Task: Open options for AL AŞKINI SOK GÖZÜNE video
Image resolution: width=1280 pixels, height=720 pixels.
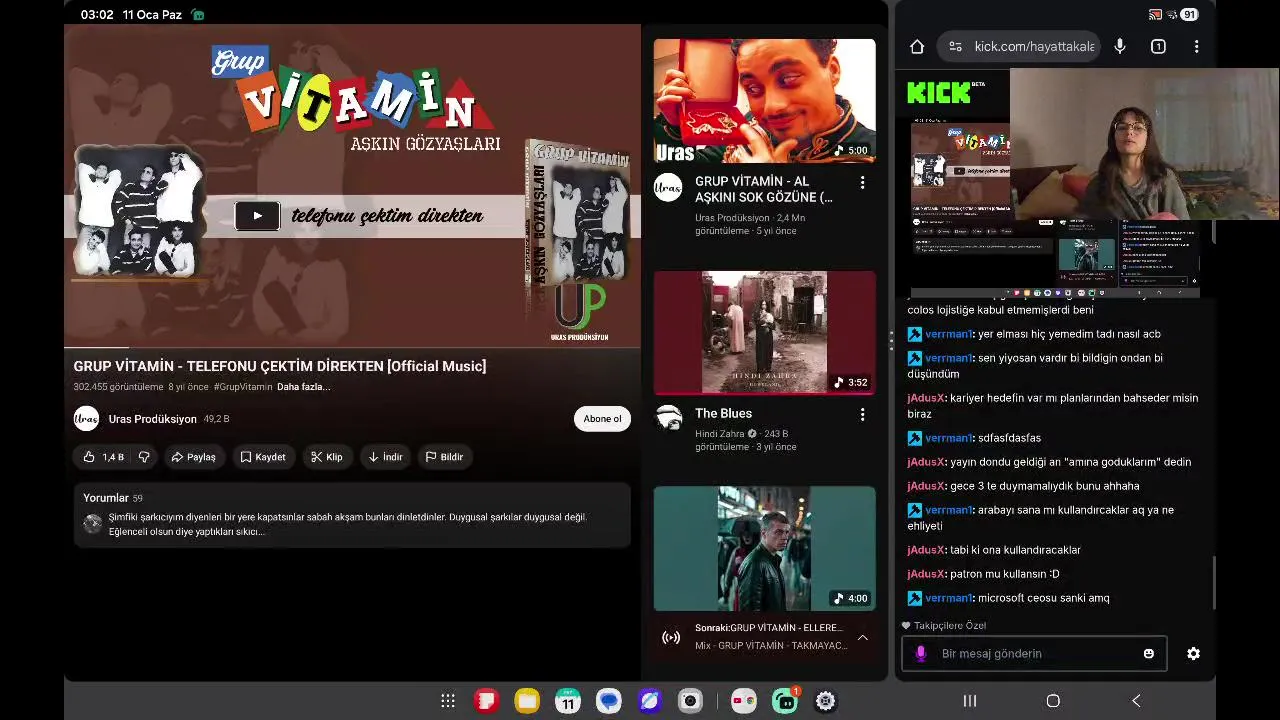Action: [x=862, y=183]
